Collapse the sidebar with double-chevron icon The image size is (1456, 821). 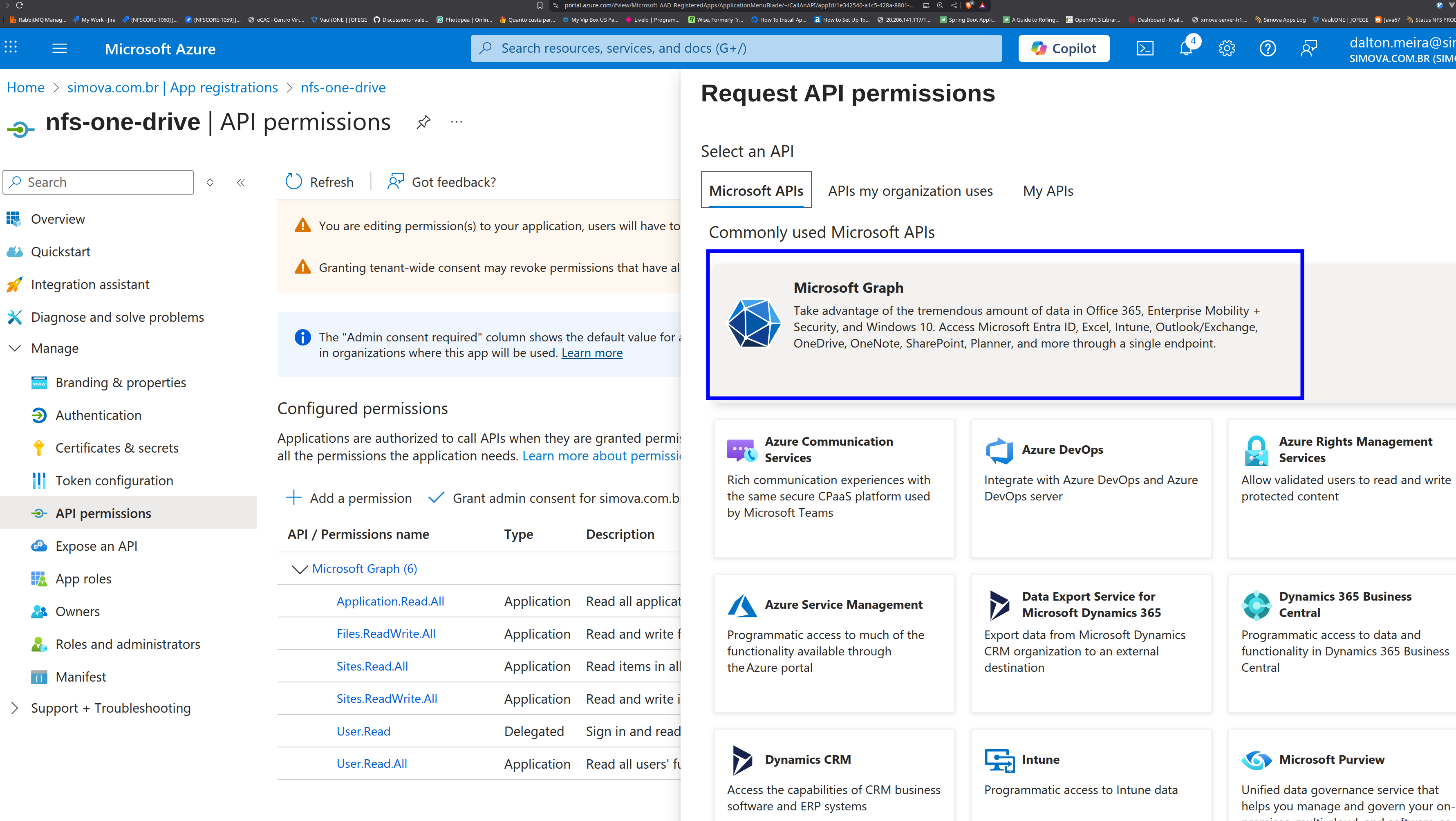241,183
